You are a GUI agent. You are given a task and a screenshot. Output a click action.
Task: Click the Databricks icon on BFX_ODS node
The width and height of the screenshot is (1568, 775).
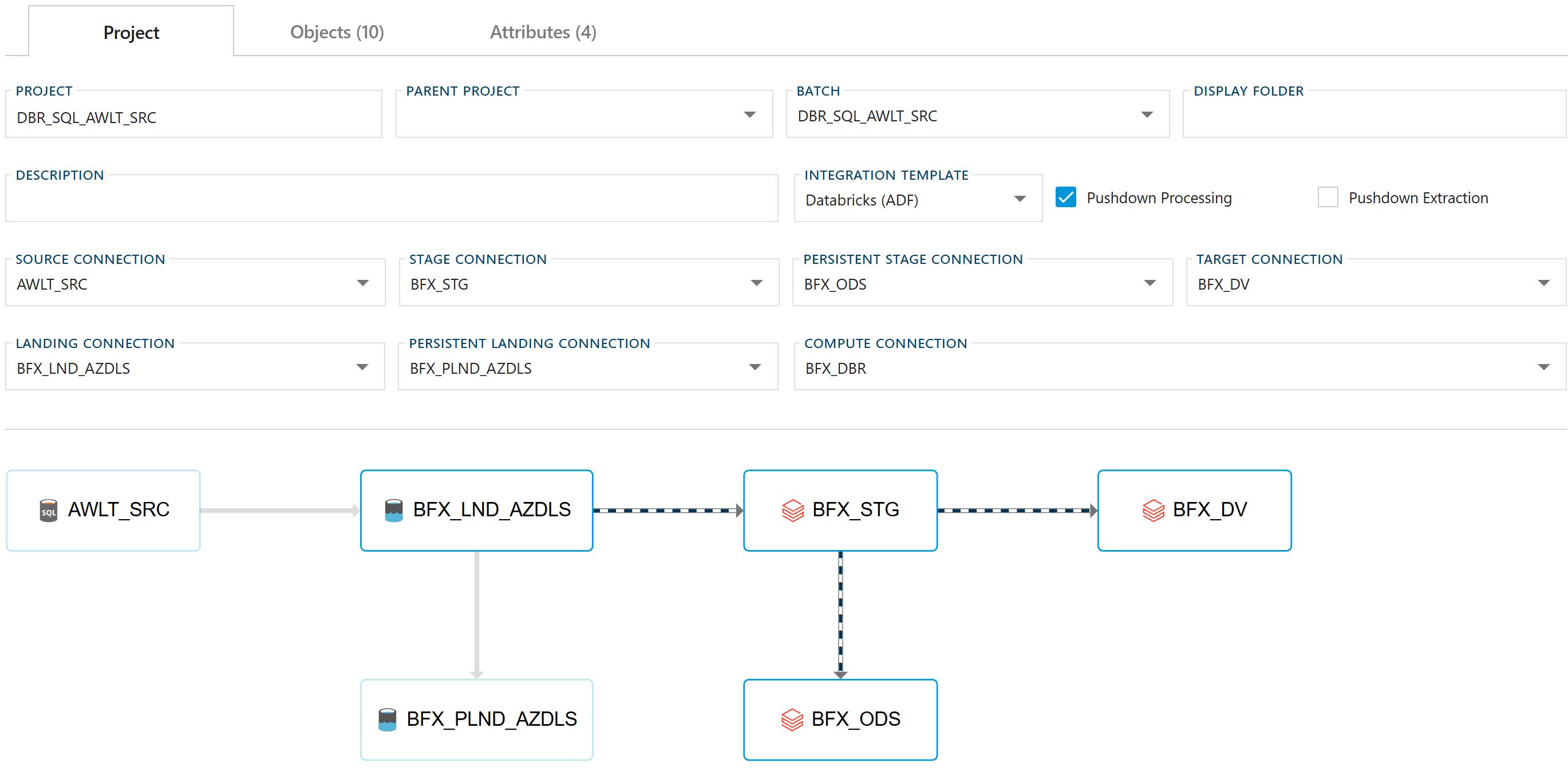(x=792, y=719)
